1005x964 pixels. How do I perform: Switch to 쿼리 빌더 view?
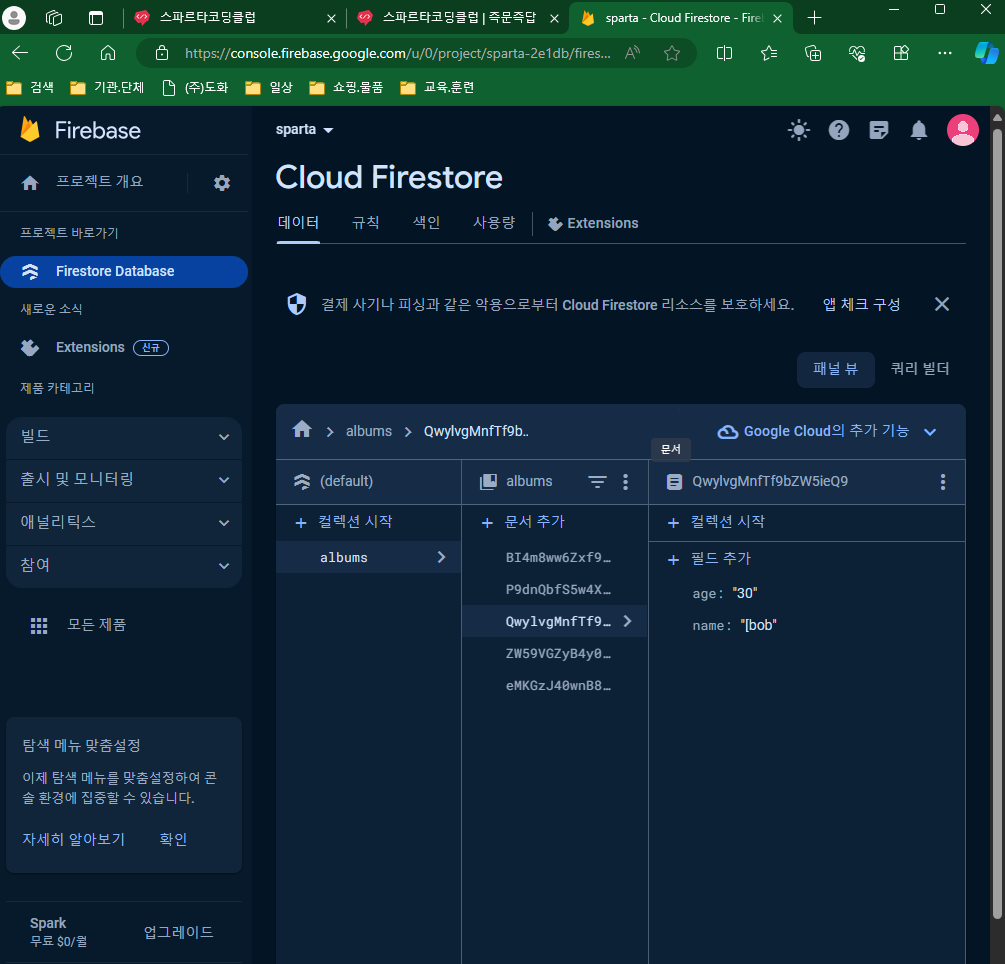pyautogui.click(x=920, y=369)
